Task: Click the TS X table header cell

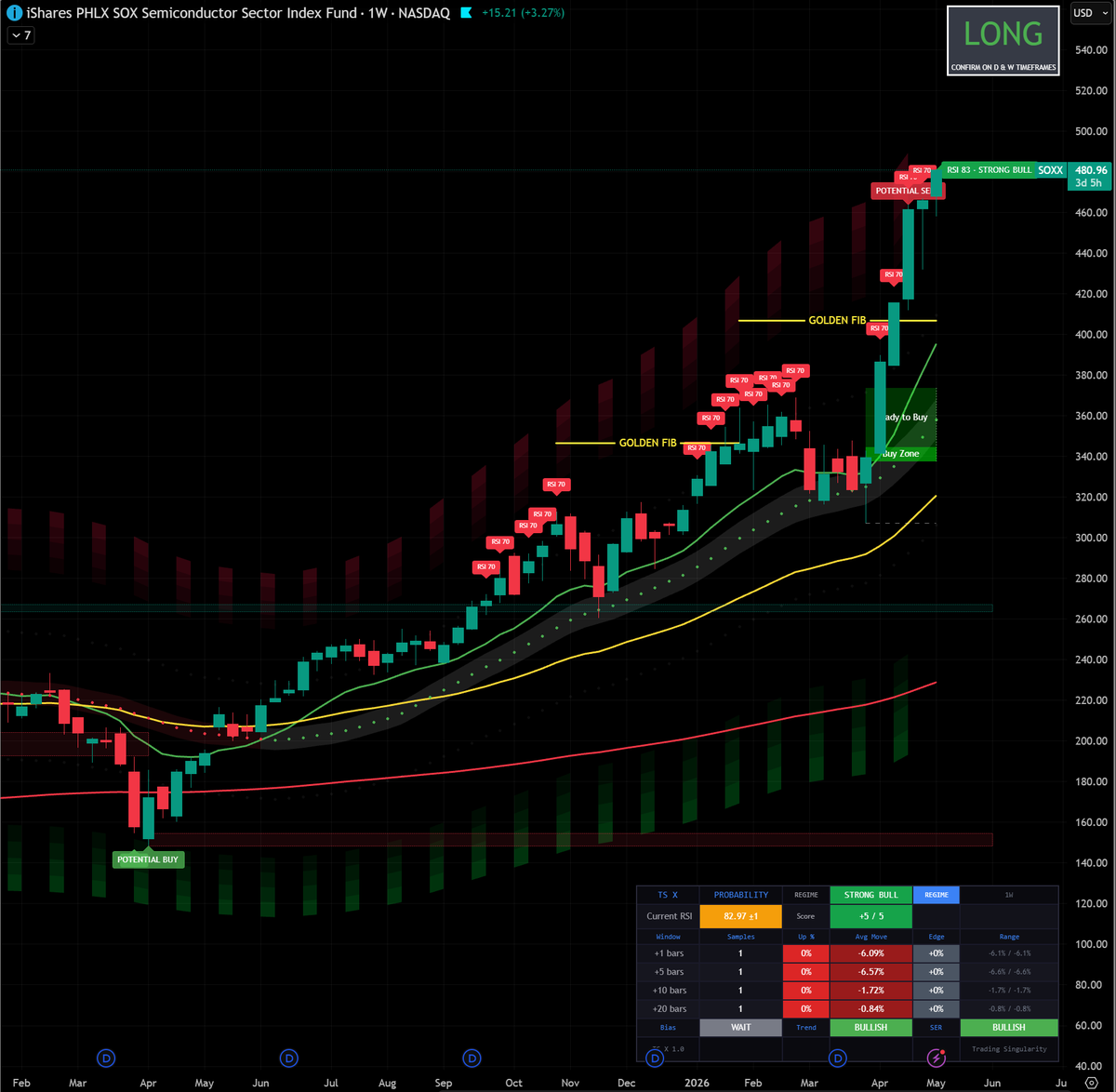Action: pyautogui.click(x=668, y=895)
